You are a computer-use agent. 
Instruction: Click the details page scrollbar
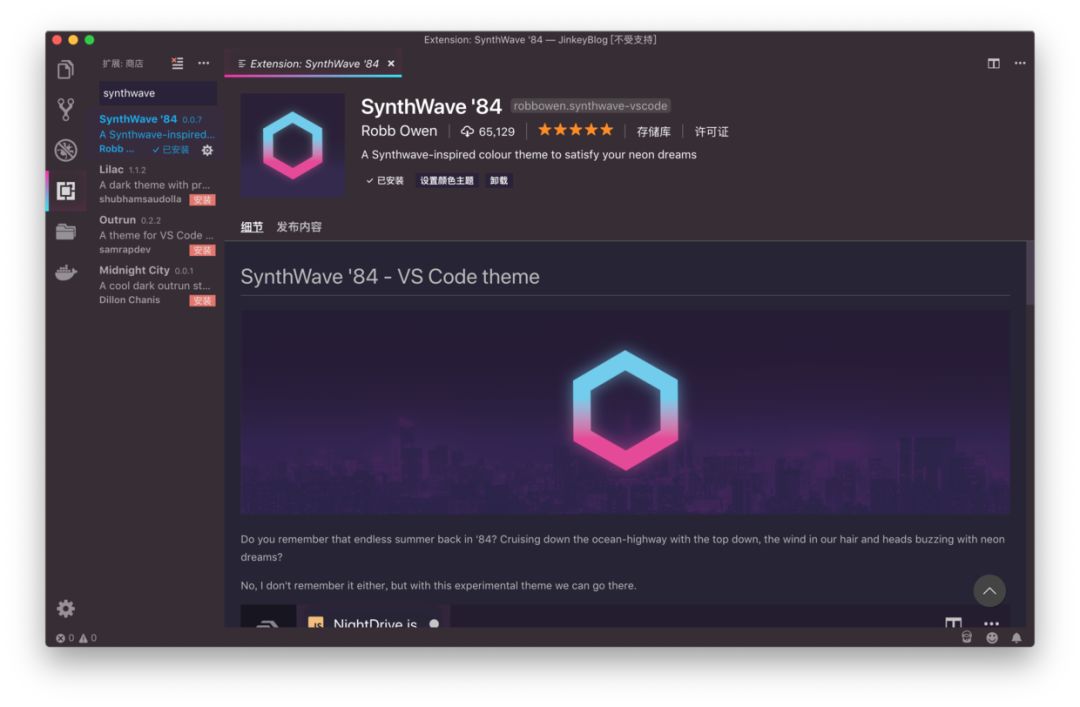[x=1030, y=273]
